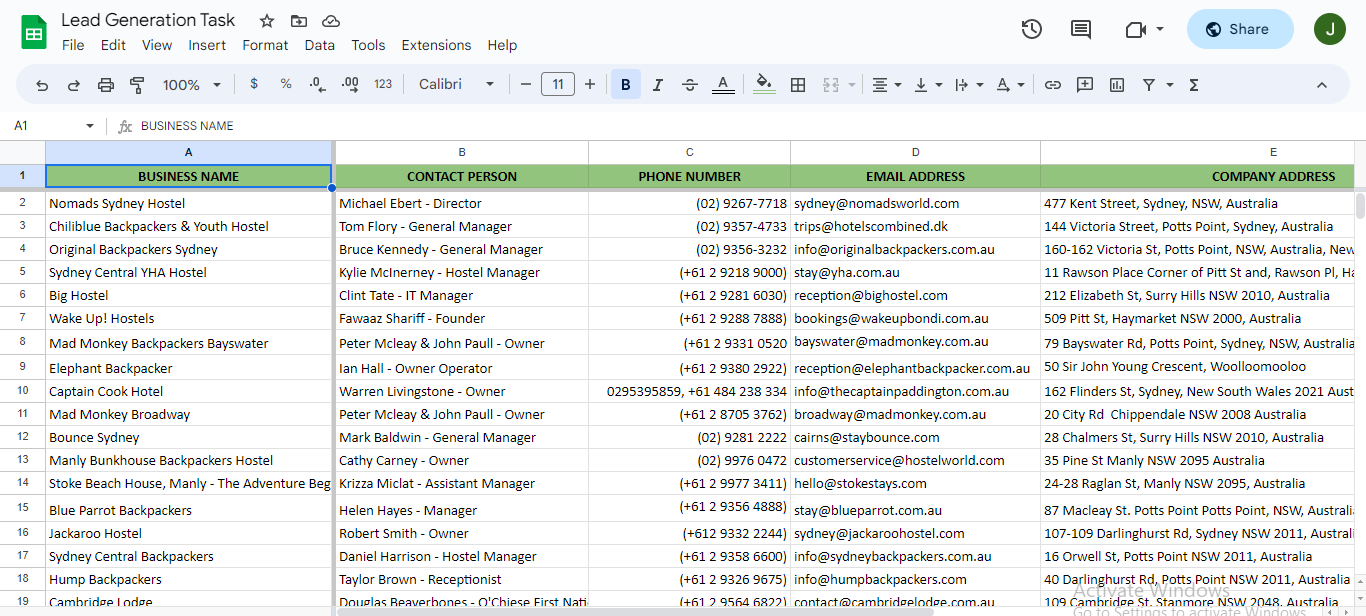Star the Lead Generation Task document
The width and height of the screenshot is (1366, 616).
pyautogui.click(x=267, y=21)
